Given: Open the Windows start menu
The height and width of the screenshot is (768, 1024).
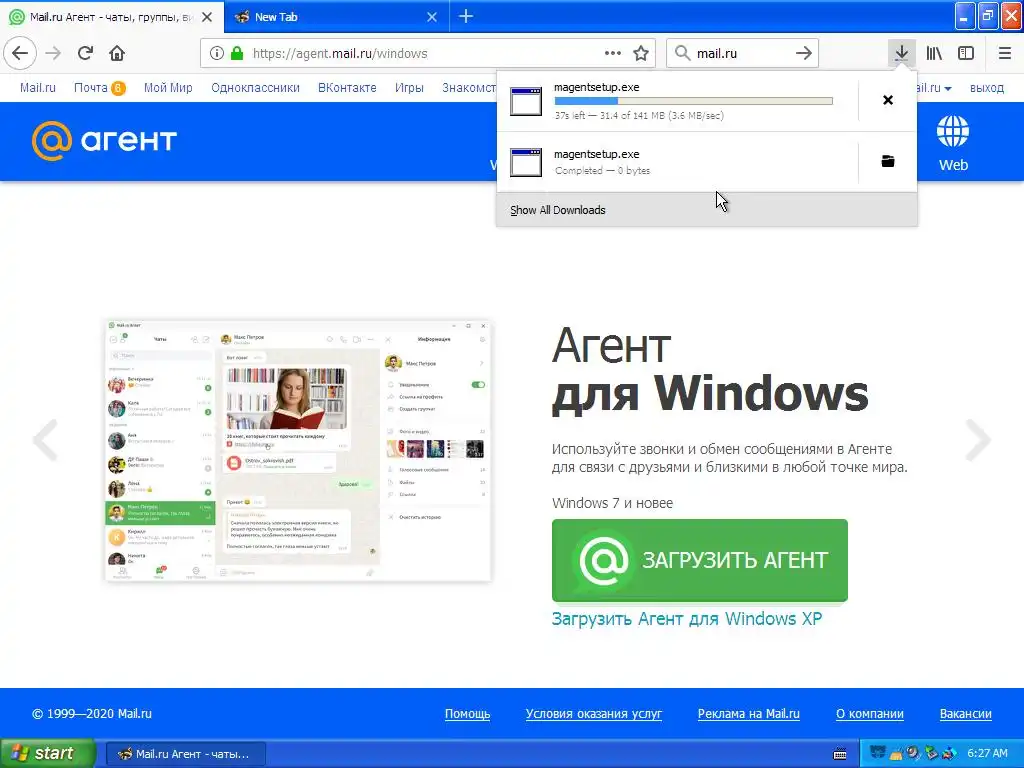Looking at the screenshot, I should coord(47,753).
